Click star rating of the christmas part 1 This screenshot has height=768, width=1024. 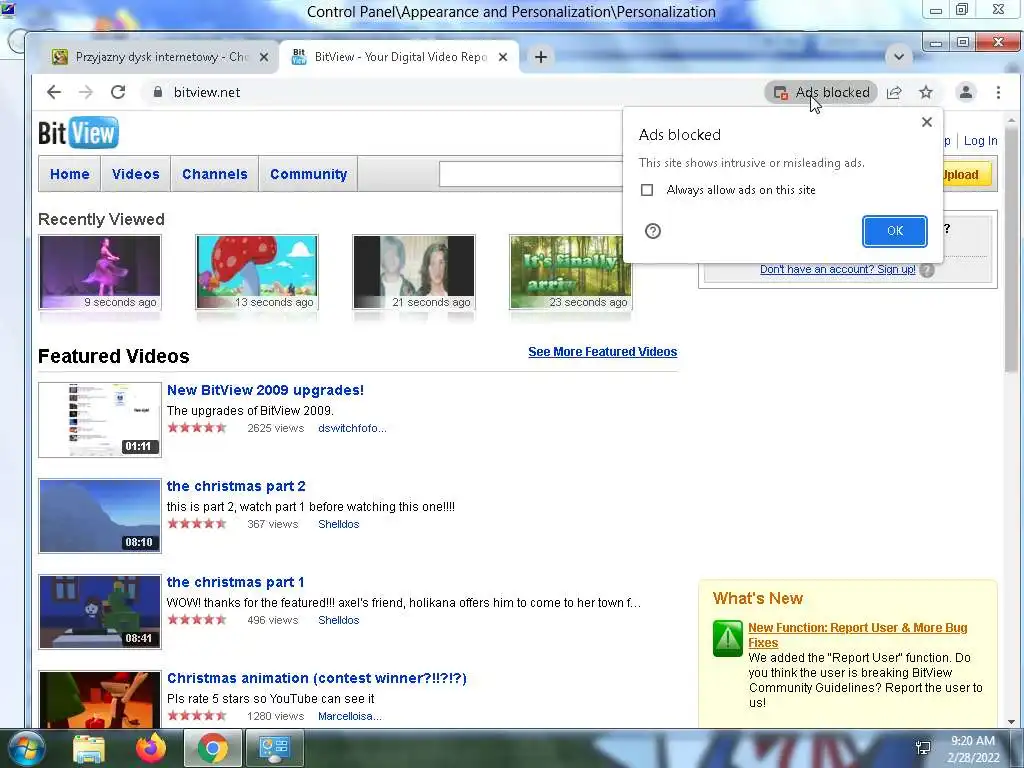point(197,620)
